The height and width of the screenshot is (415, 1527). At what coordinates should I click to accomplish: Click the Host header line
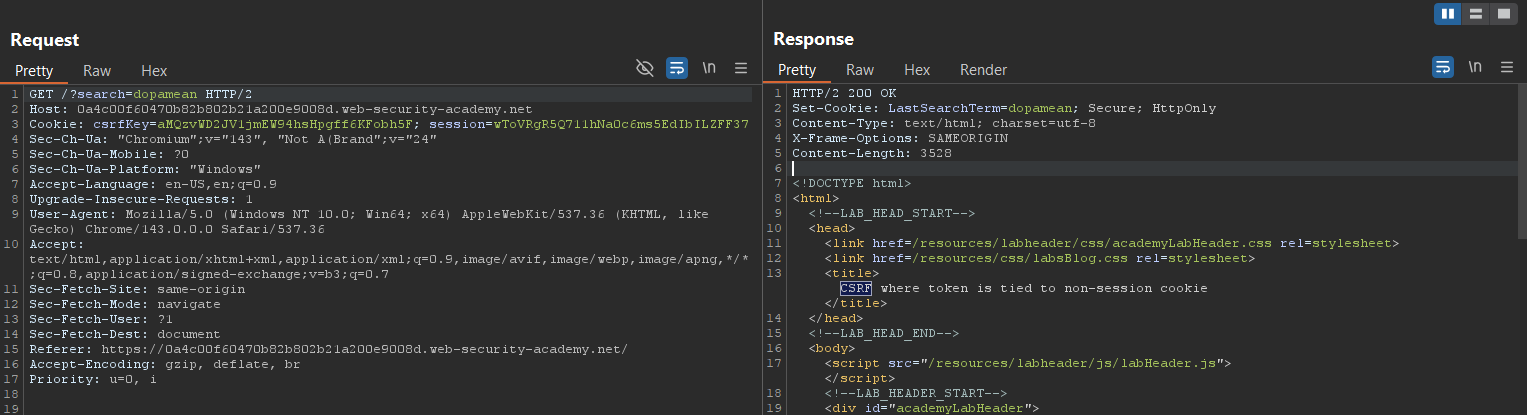281,109
